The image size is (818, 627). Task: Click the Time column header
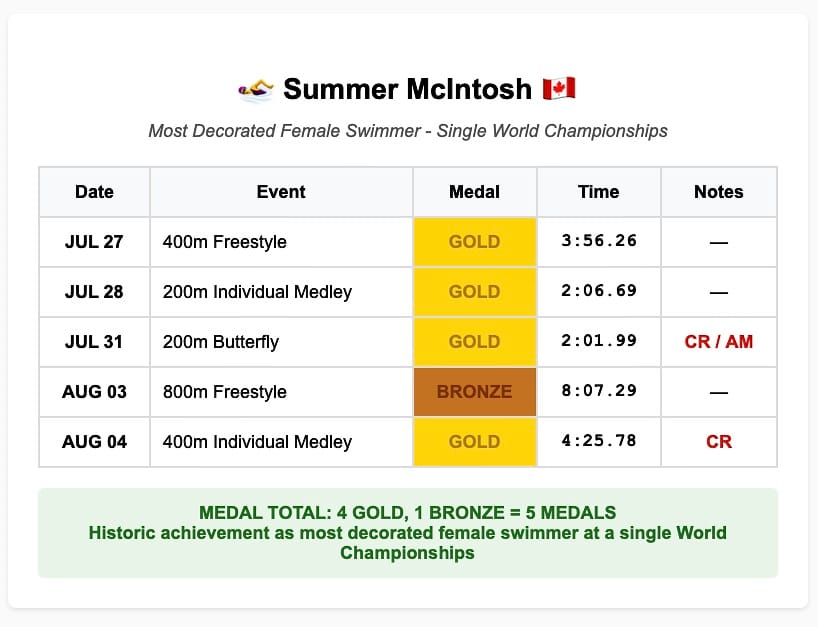(x=599, y=192)
